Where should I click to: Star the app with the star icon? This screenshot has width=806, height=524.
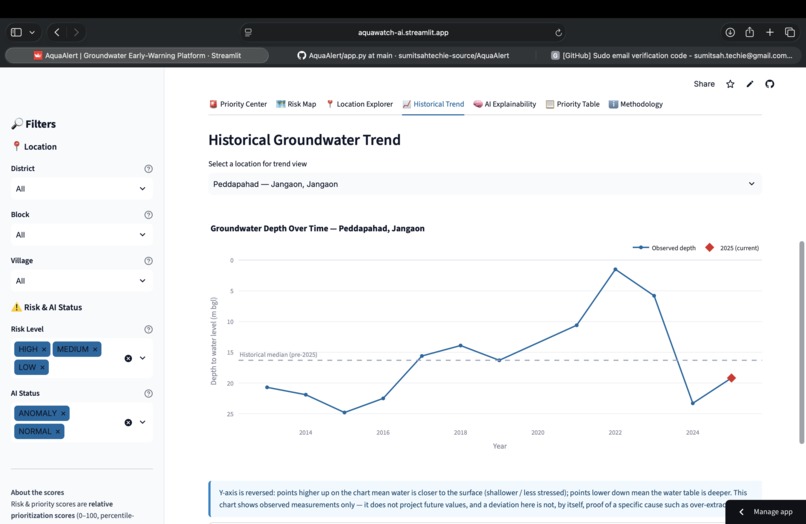coord(730,84)
